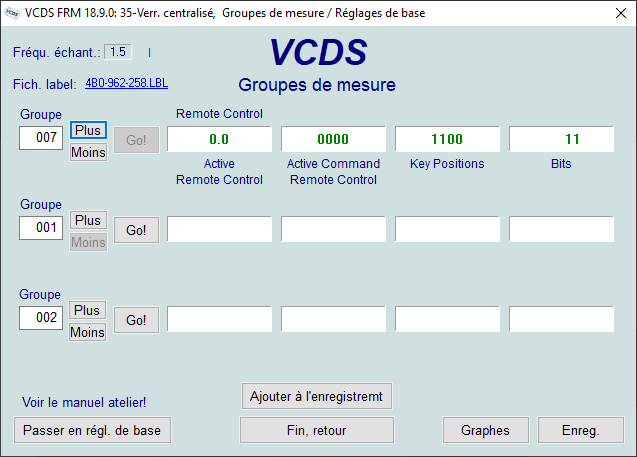Select the Key Positions value 1100
The width and height of the screenshot is (637, 457).
click(x=447, y=139)
